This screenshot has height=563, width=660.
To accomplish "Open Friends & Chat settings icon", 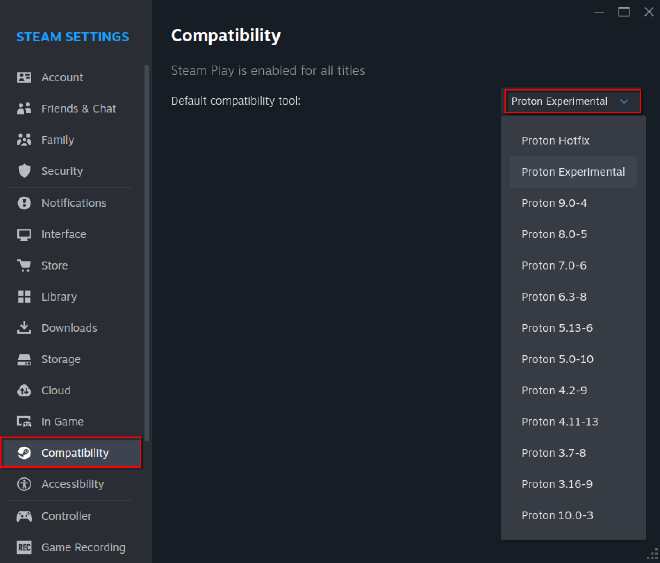I will click(24, 109).
